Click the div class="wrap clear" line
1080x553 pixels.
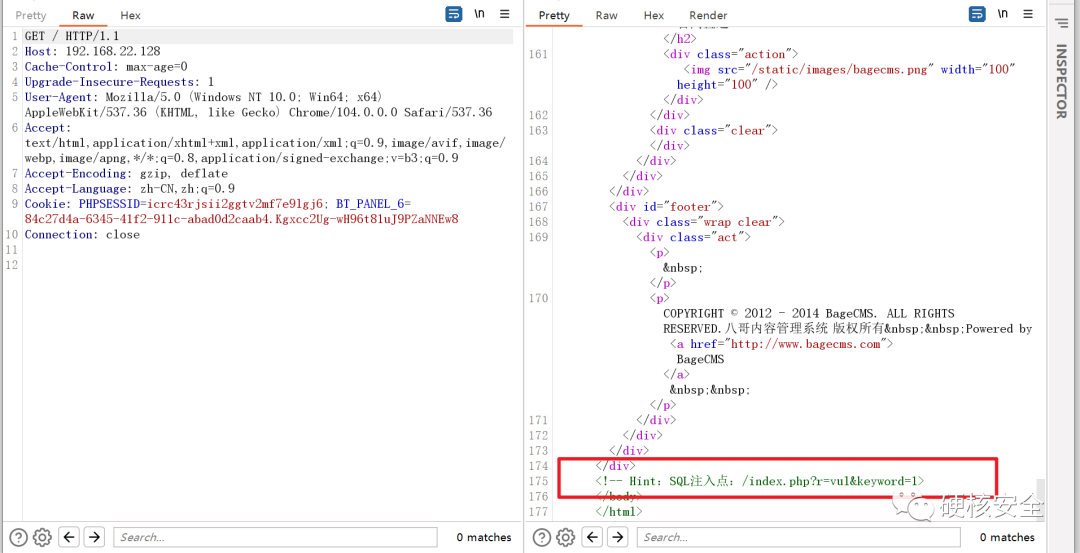pyautogui.click(x=703, y=222)
